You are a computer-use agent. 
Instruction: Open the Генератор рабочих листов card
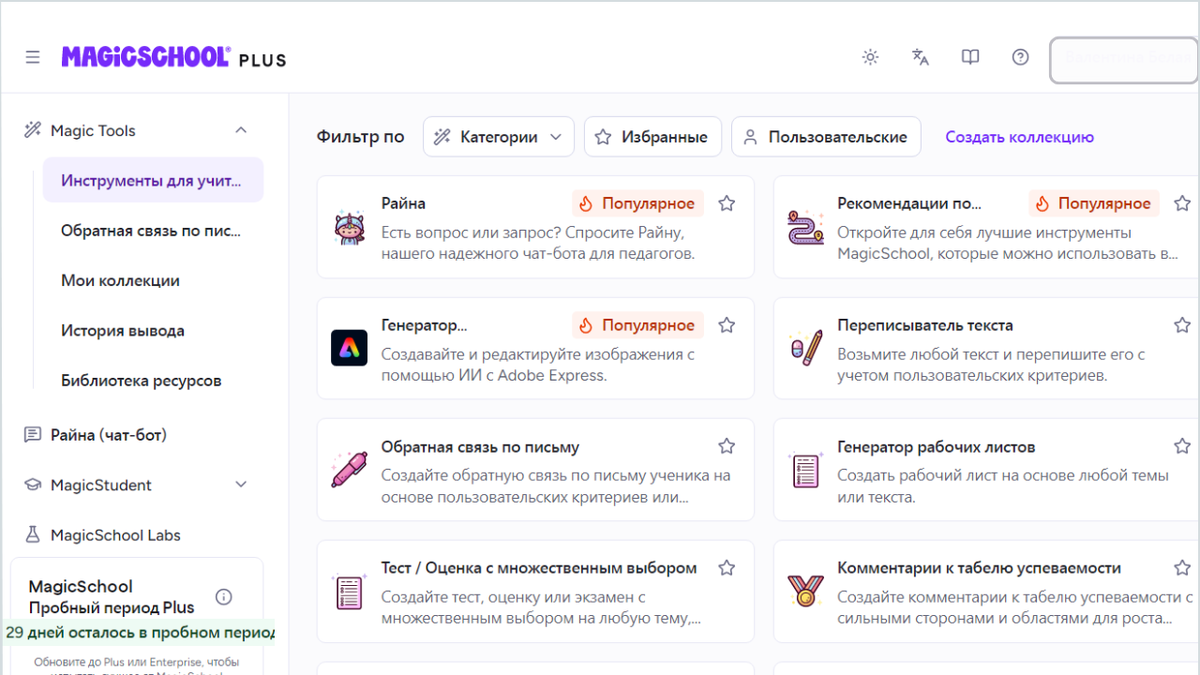tap(986, 470)
